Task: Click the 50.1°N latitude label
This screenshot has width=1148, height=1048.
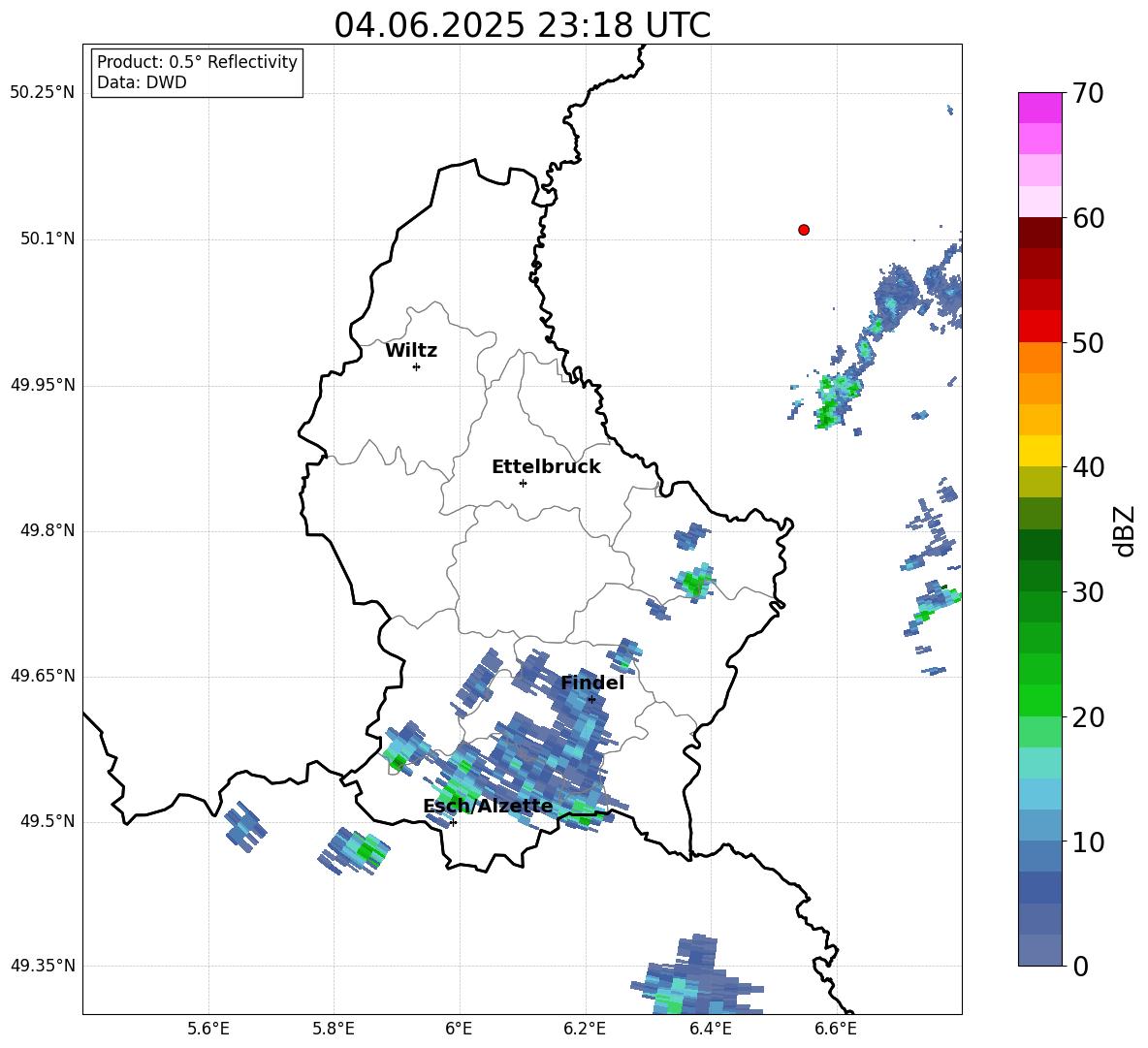Action: (48, 239)
